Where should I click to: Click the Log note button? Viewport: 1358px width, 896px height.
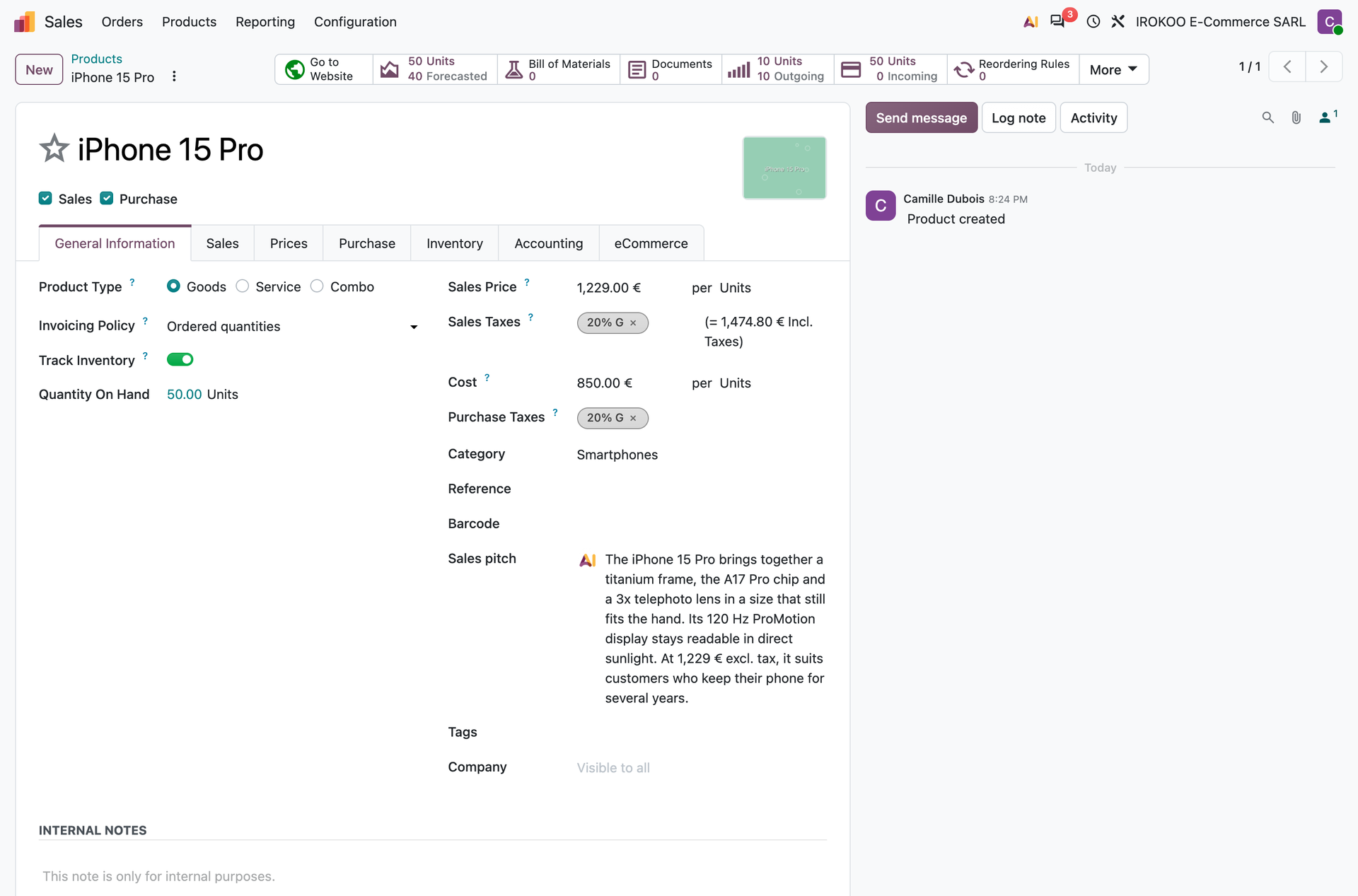point(1018,118)
